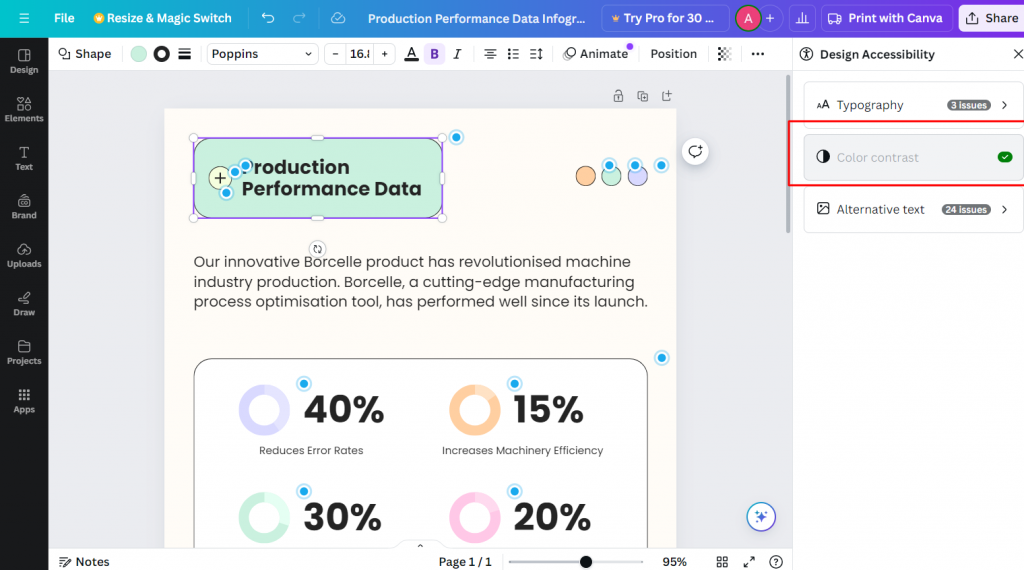Add a comment with the bubble icon
This screenshot has height=570, width=1024.
pos(696,151)
